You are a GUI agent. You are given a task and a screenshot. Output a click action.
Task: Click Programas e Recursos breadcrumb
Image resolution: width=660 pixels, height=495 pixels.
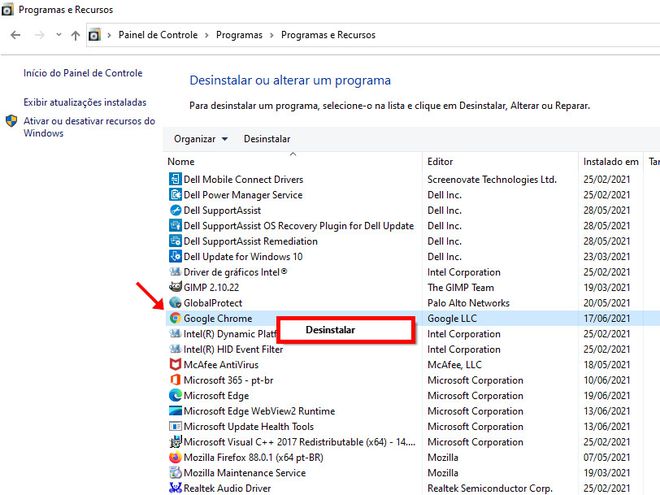click(x=328, y=35)
